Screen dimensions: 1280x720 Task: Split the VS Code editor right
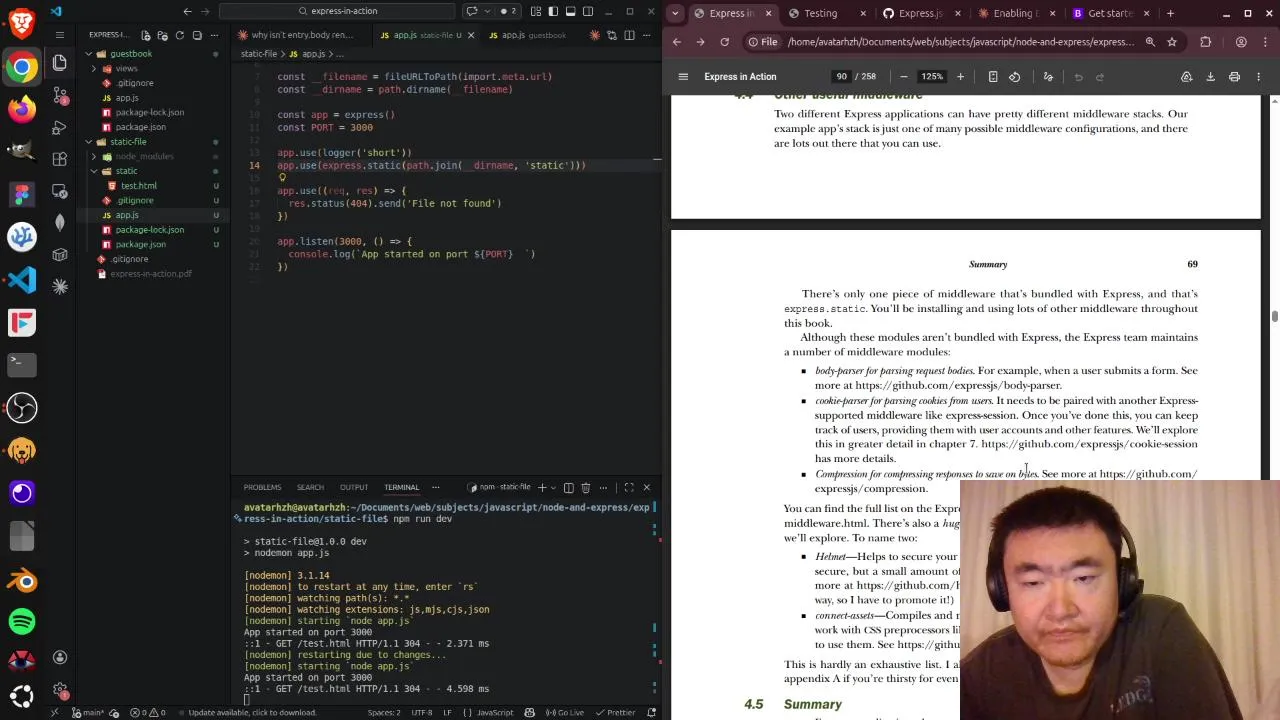click(x=629, y=35)
